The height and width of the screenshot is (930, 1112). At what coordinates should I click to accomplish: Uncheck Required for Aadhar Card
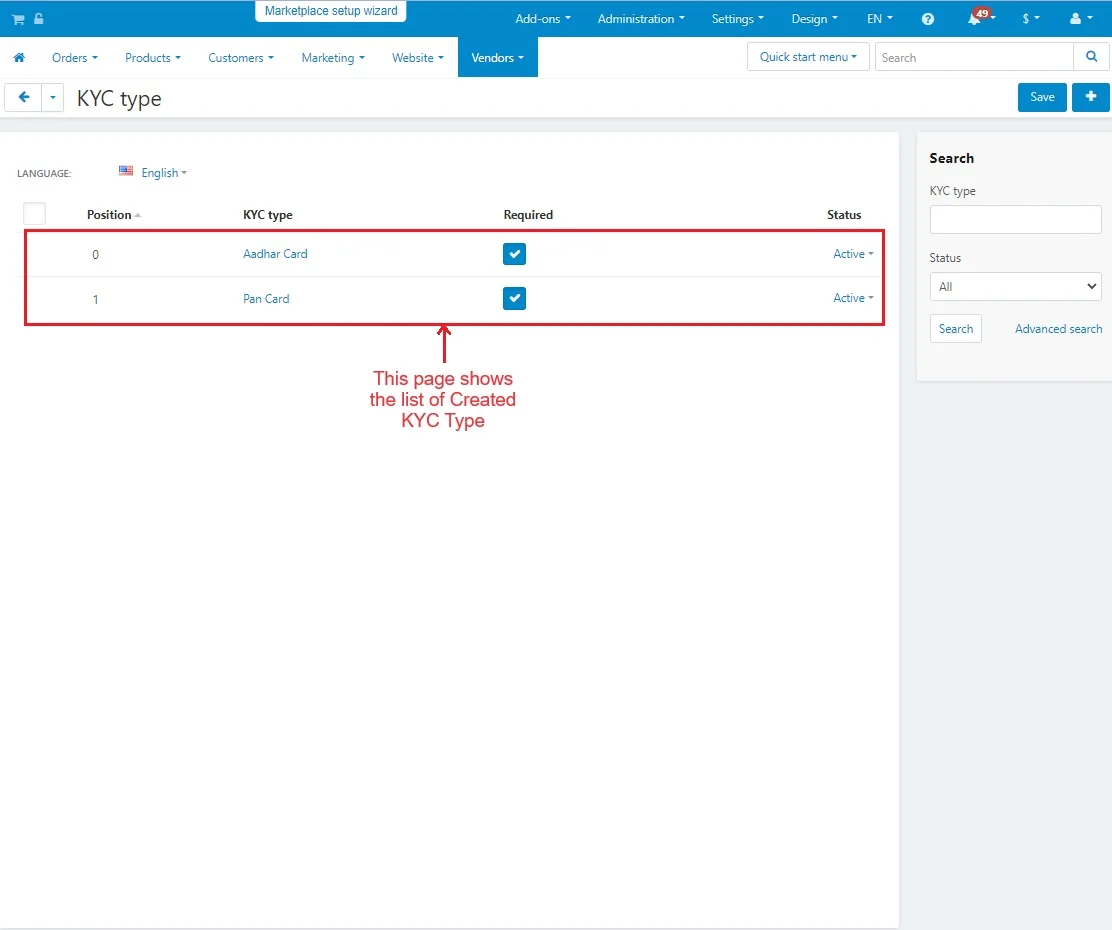[x=514, y=254]
